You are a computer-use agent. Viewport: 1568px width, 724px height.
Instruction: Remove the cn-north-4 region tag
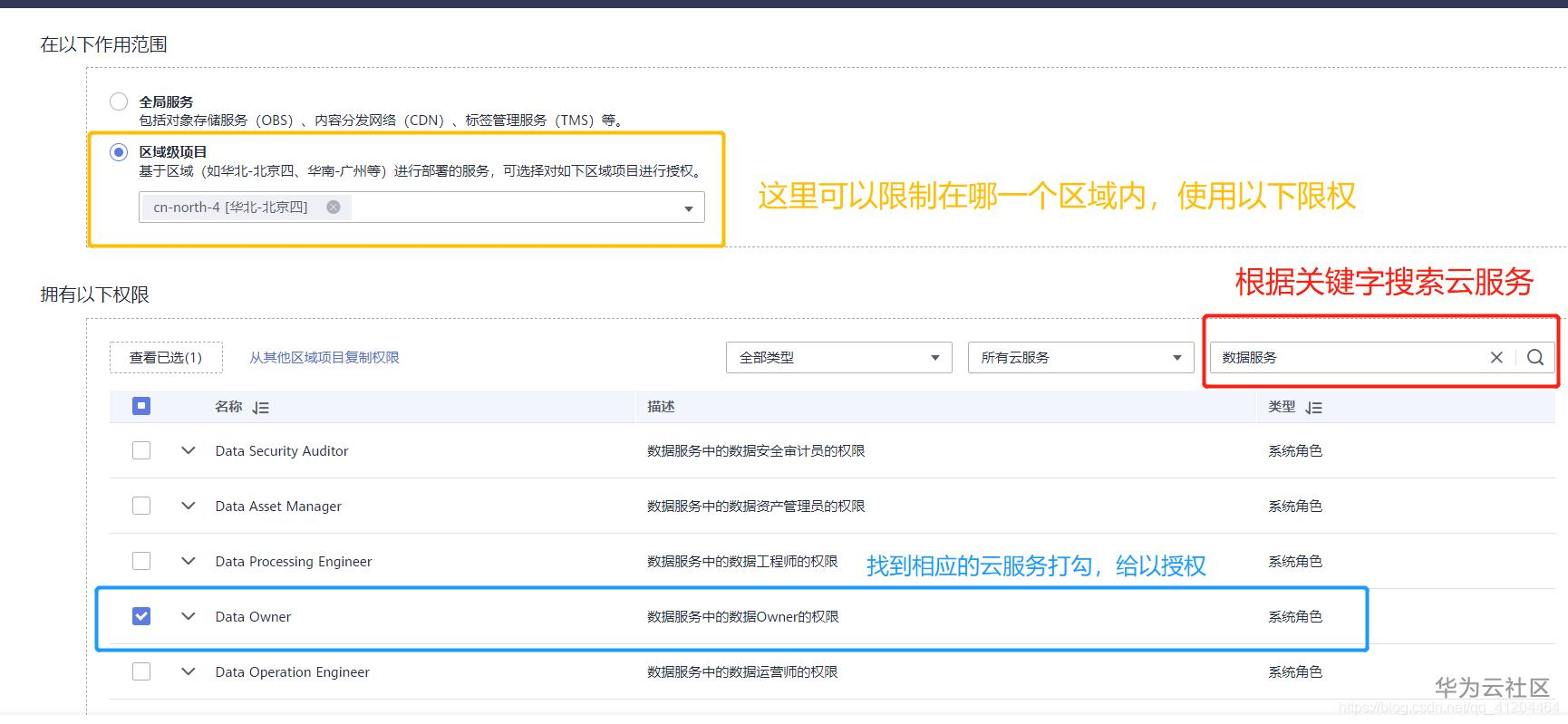point(334,207)
